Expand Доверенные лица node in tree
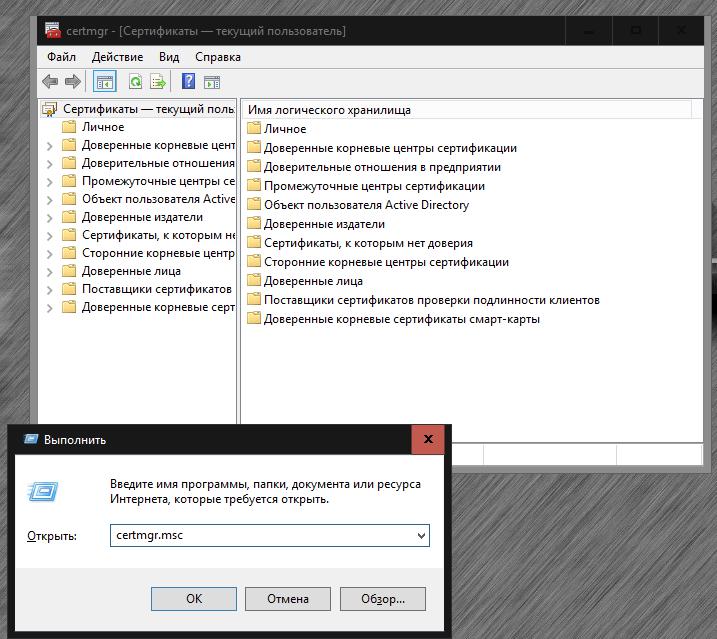 click(49, 272)
